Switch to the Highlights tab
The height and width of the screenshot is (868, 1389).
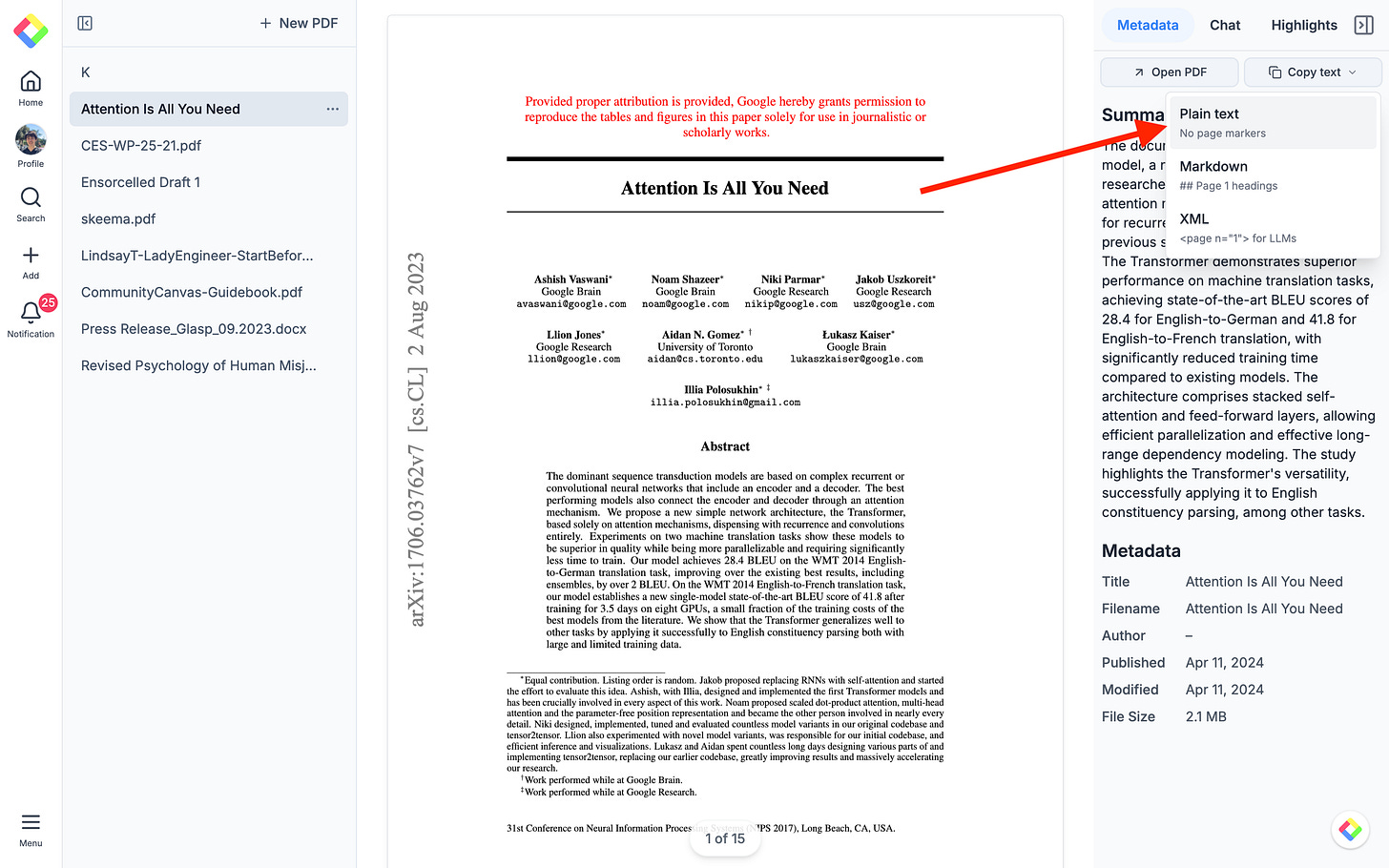pyautogui.click(x=1304, y=25)
